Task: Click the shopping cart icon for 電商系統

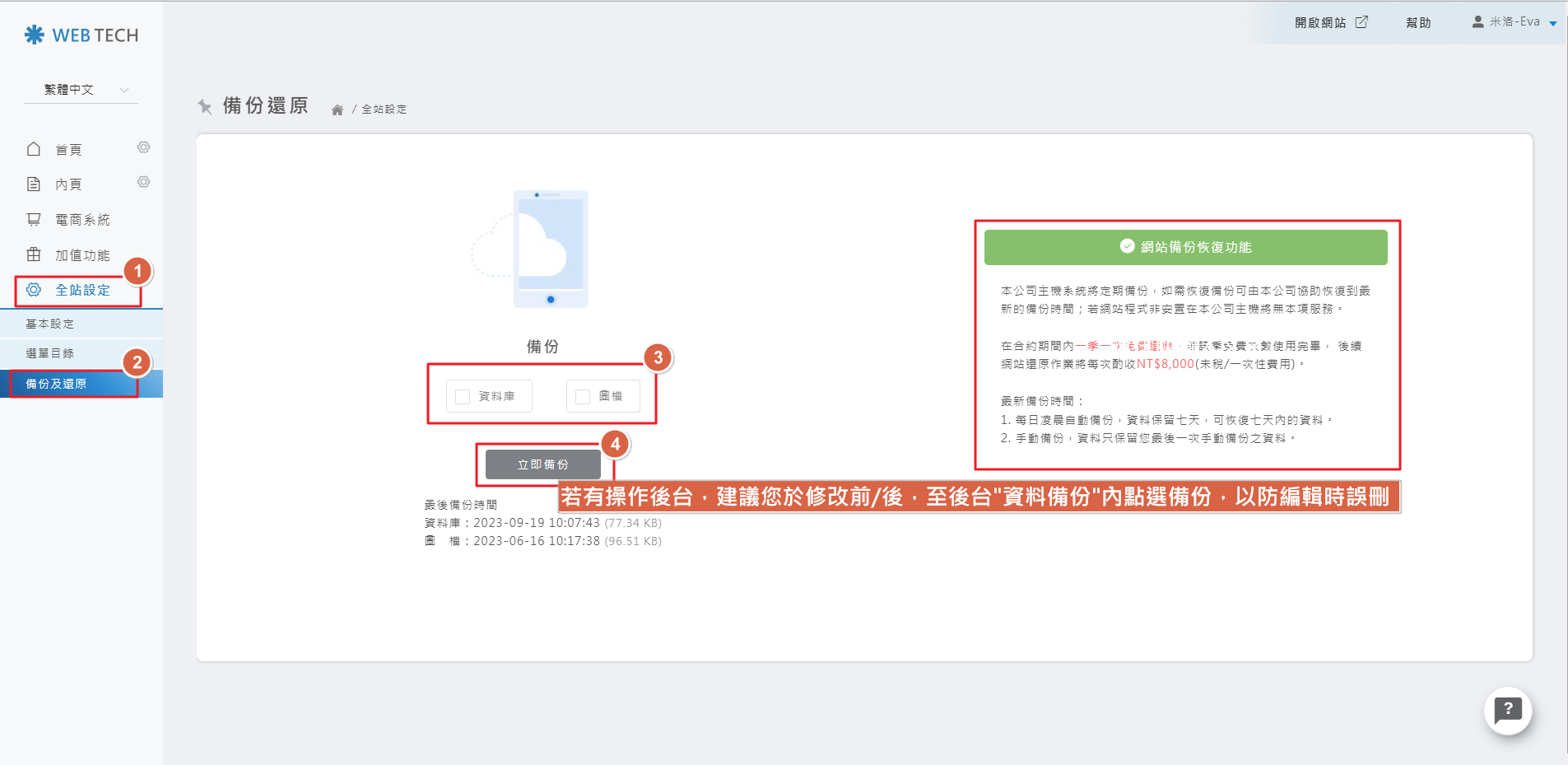Action: pos(34,219)
